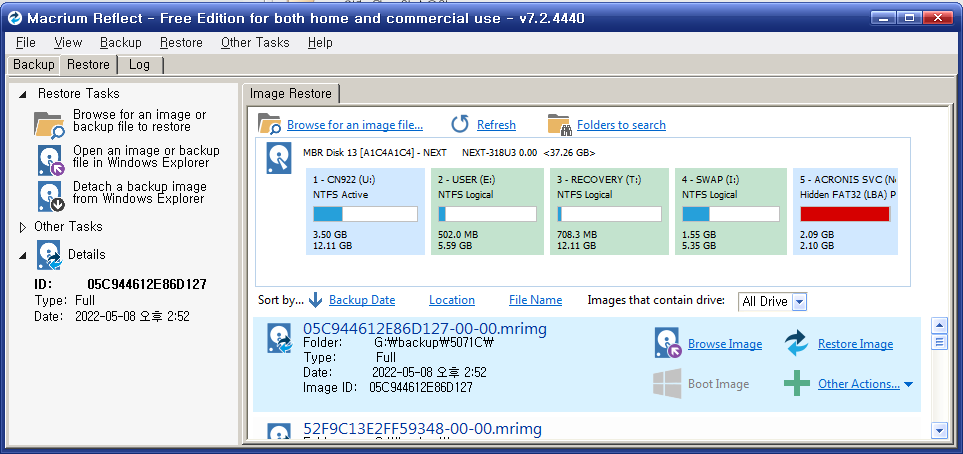963x454 pixels.
Task: Click the Refresh circular arrow icon
Action: 460,124
